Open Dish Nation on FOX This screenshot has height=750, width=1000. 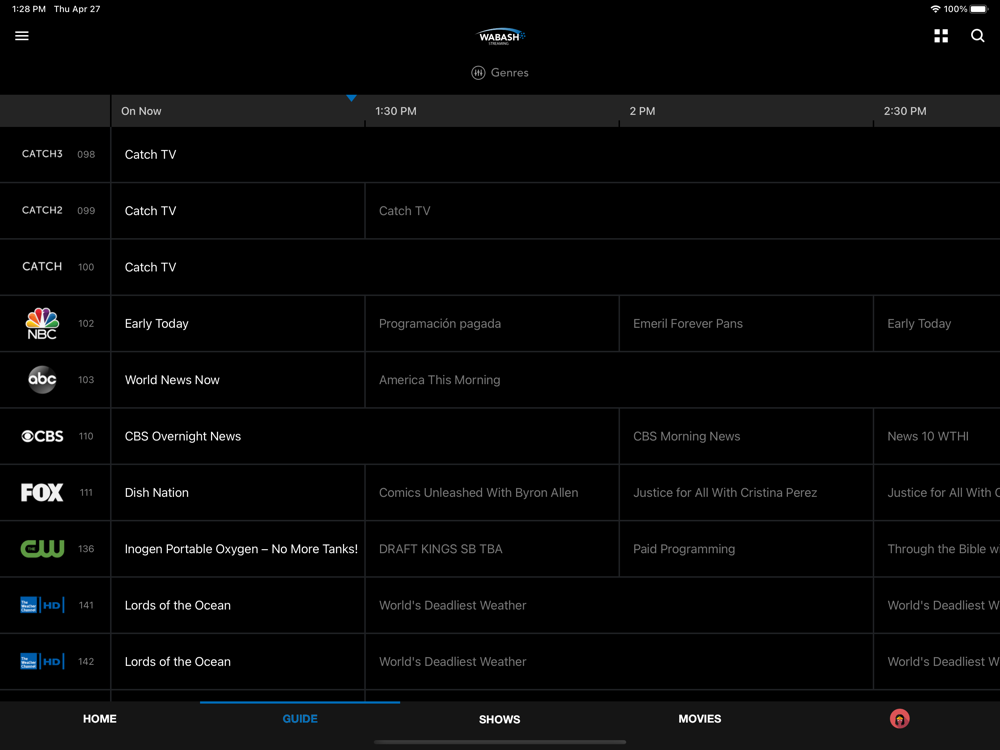(x=238, y=492)
